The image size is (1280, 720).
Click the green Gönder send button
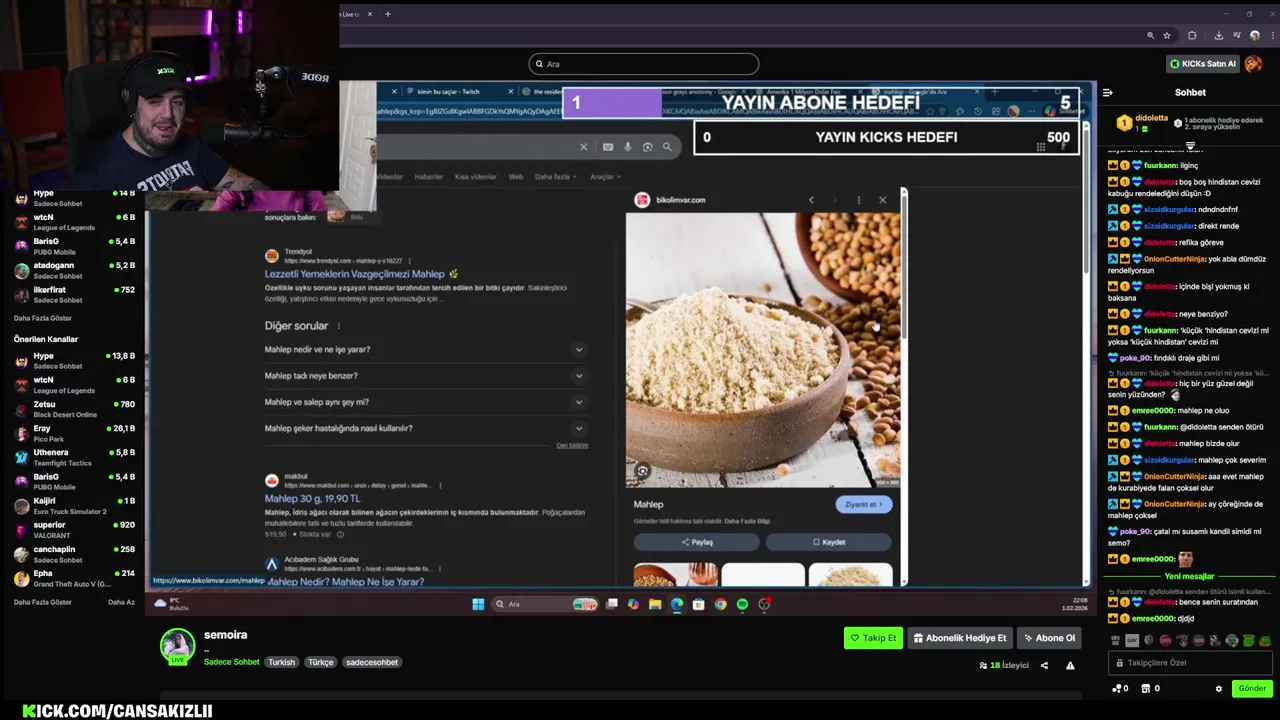point(1252,688)
